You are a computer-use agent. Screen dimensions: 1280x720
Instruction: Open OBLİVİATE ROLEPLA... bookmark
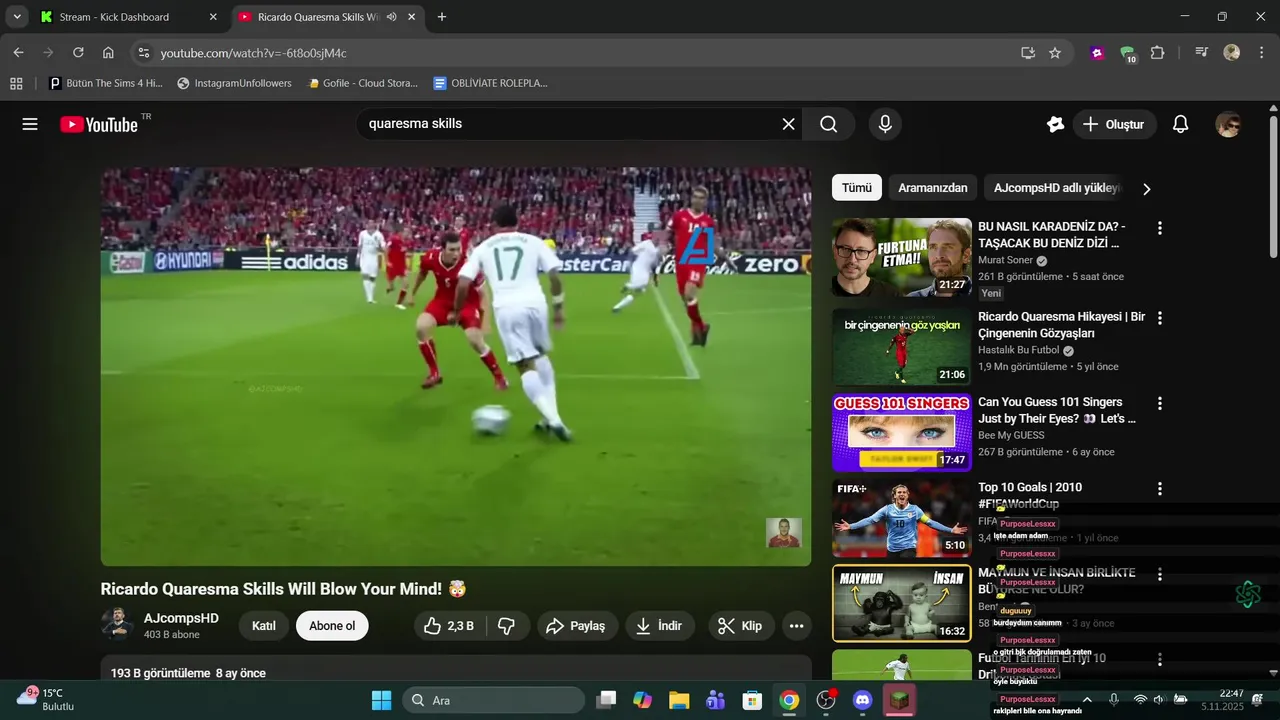490,83
